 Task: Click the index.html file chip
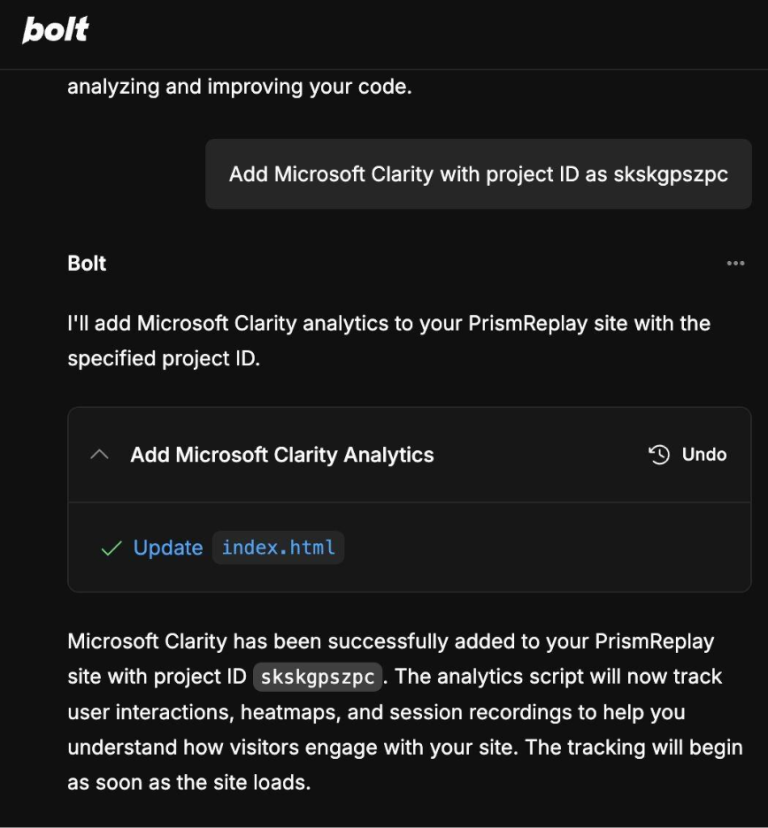click(280, 548)
